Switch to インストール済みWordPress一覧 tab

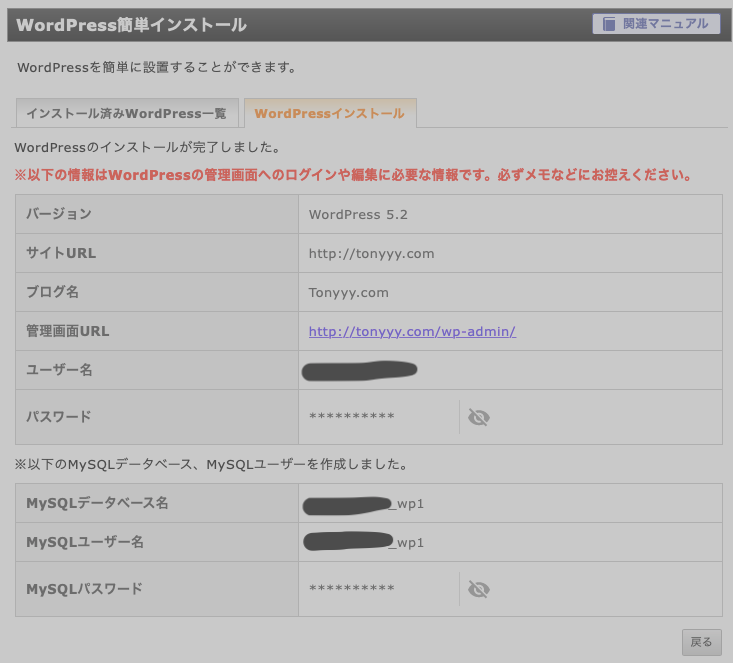[127, 113]
